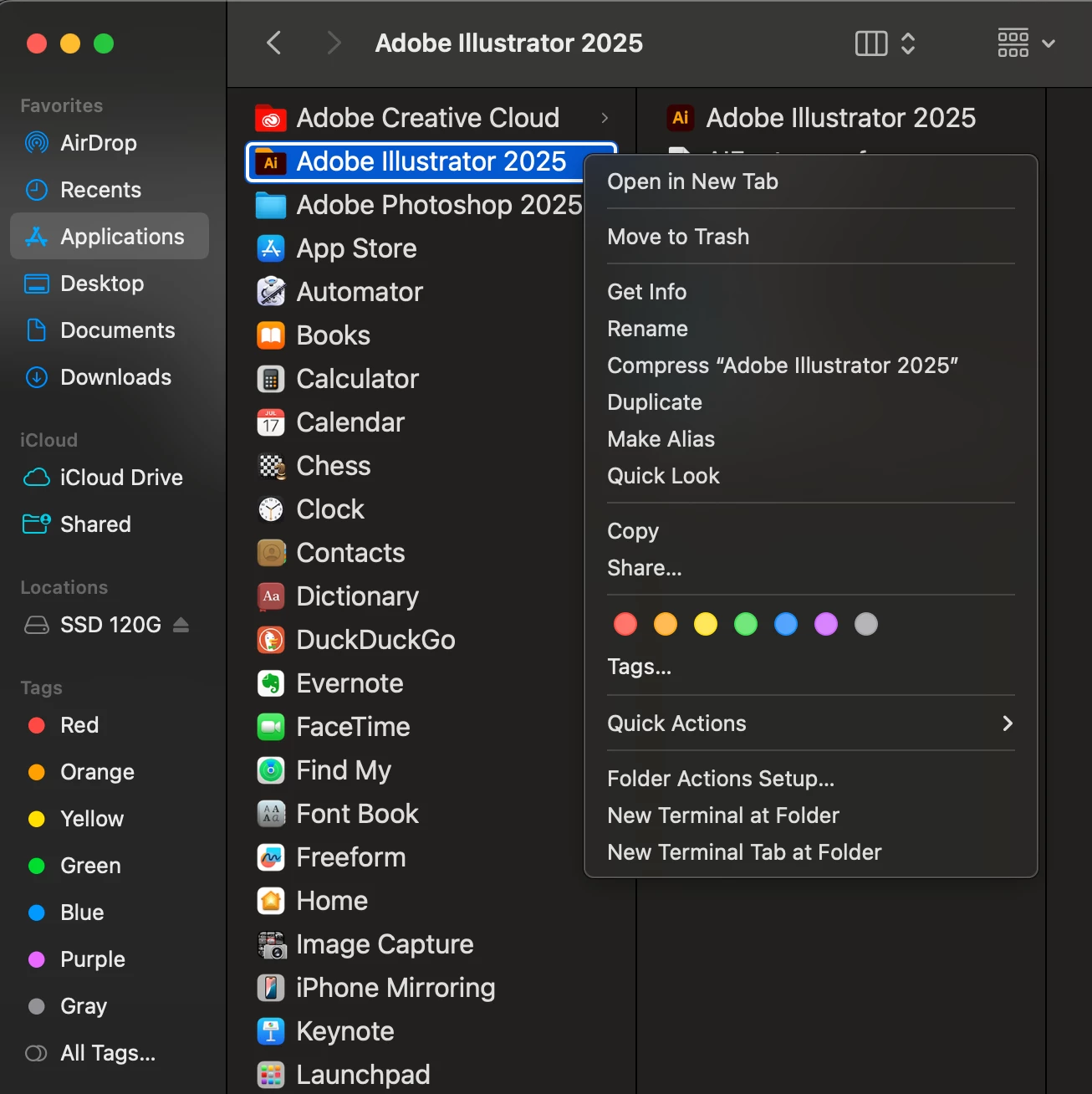Image resolution: width=1092 pixels, height=1094 pixels.
Task: Select the iPhone Mirroring app icon
Action: tap(270, 988)
